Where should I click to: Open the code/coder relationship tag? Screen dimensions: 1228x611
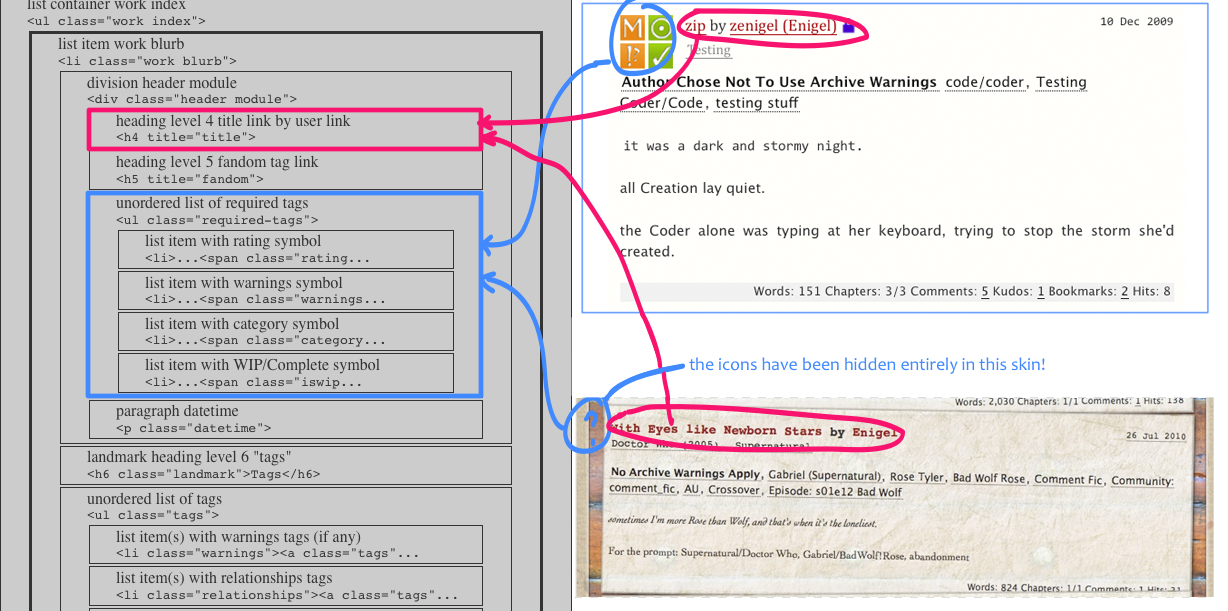(x=986, y=82)
